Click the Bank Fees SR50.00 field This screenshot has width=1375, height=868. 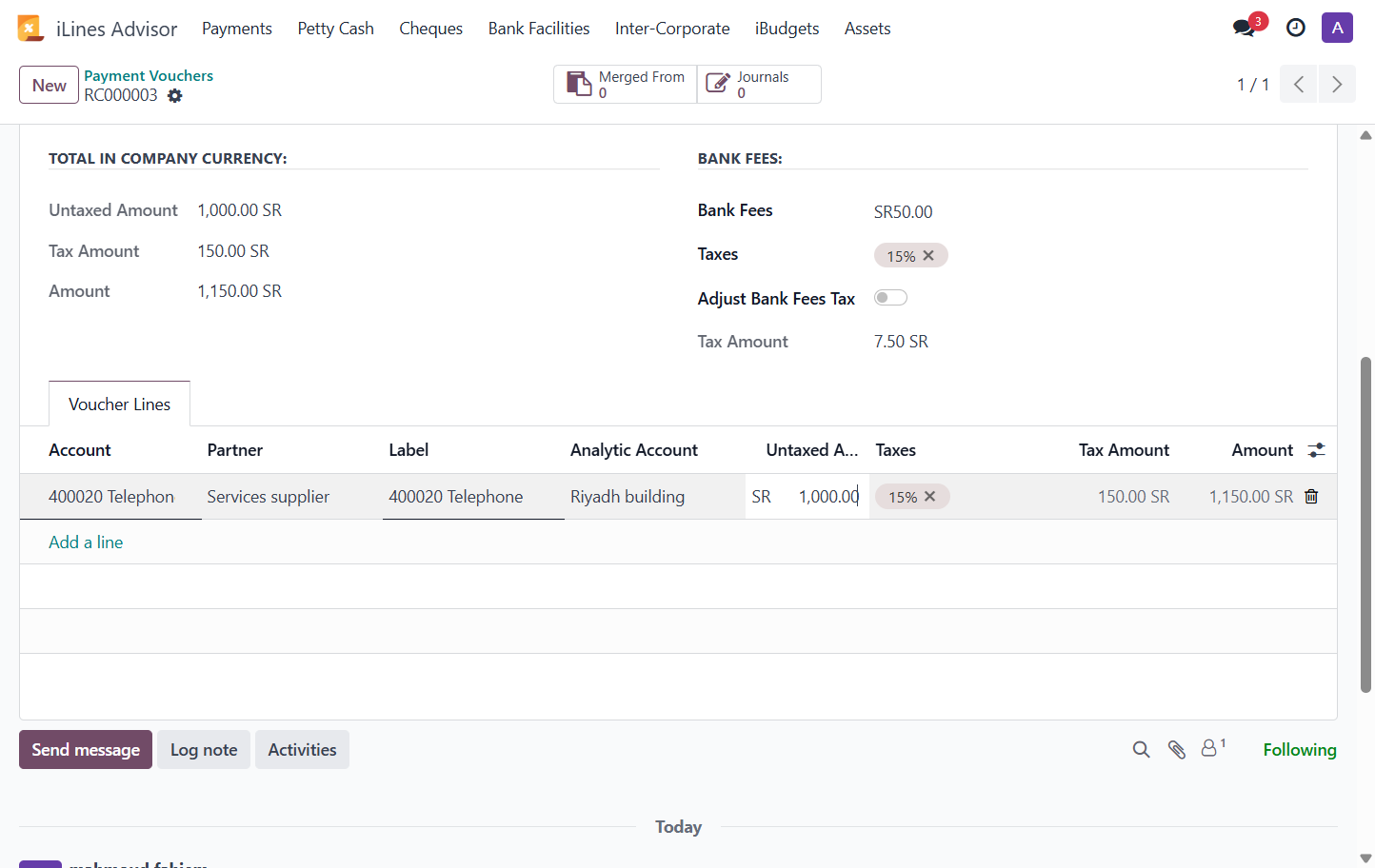tap(904, 211)
